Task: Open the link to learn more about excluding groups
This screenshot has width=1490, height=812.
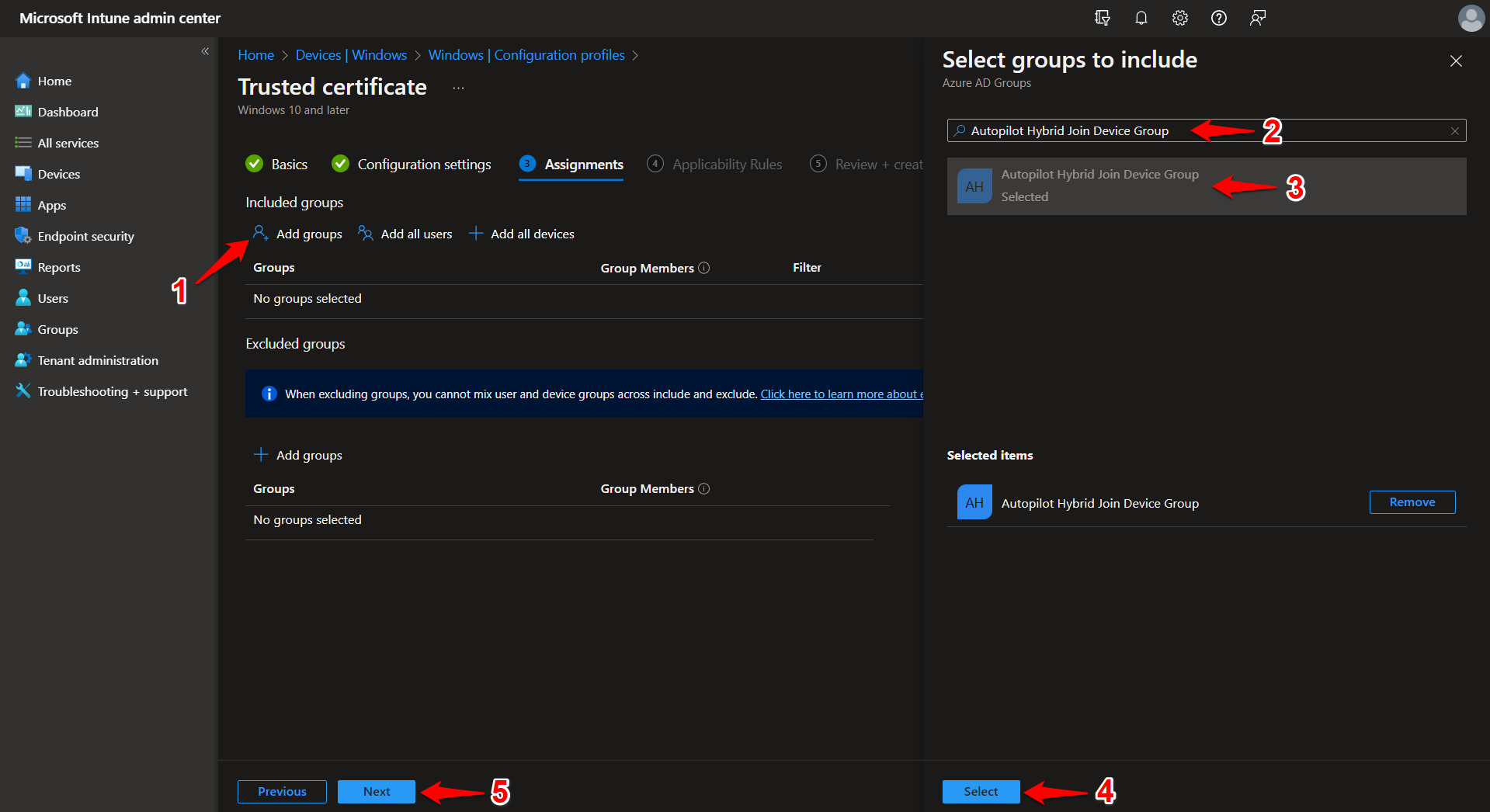Action: [841, 394]
